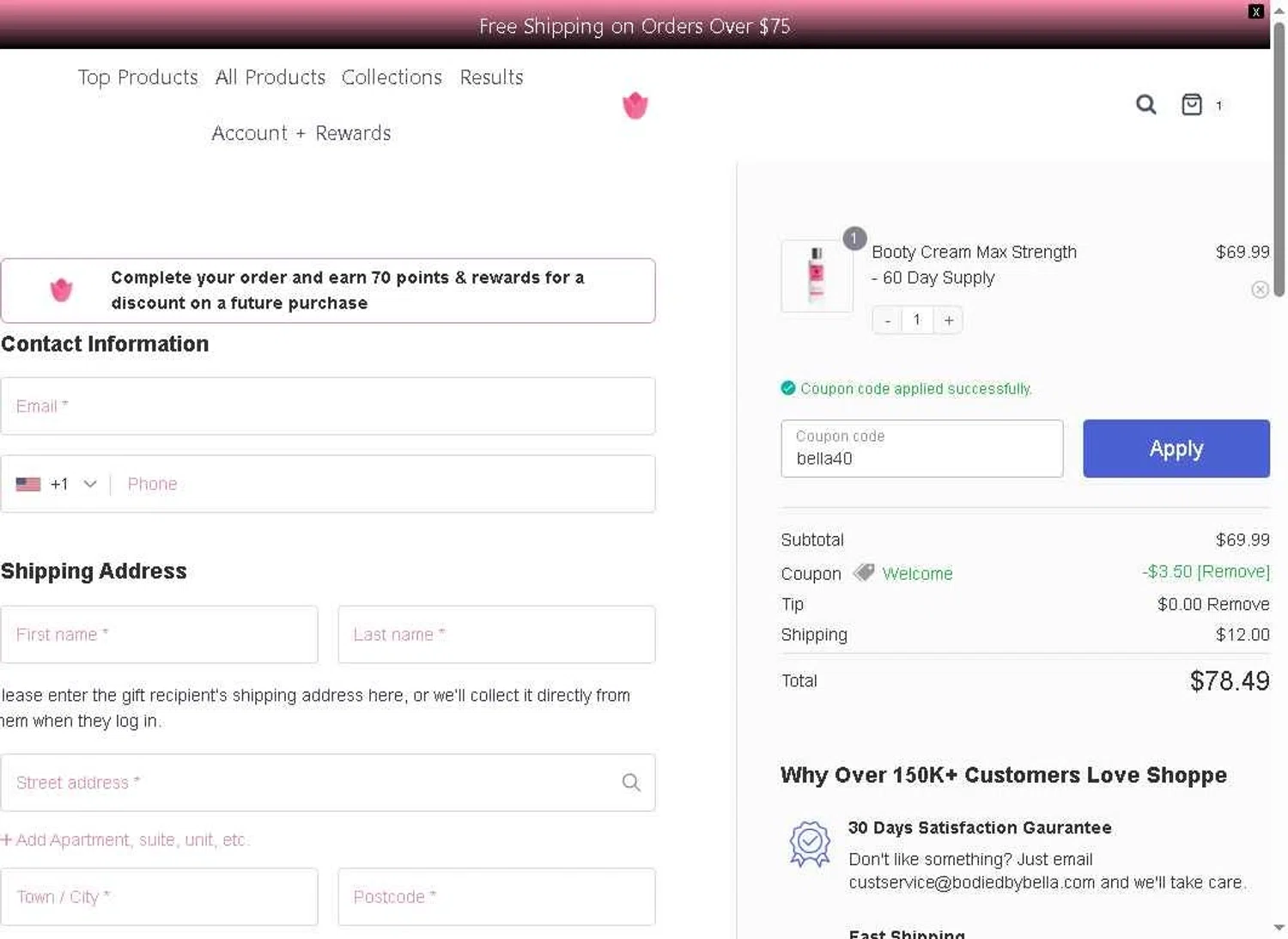
Task: Click Remove next to the Tip amount
Action: [1238, 605]
